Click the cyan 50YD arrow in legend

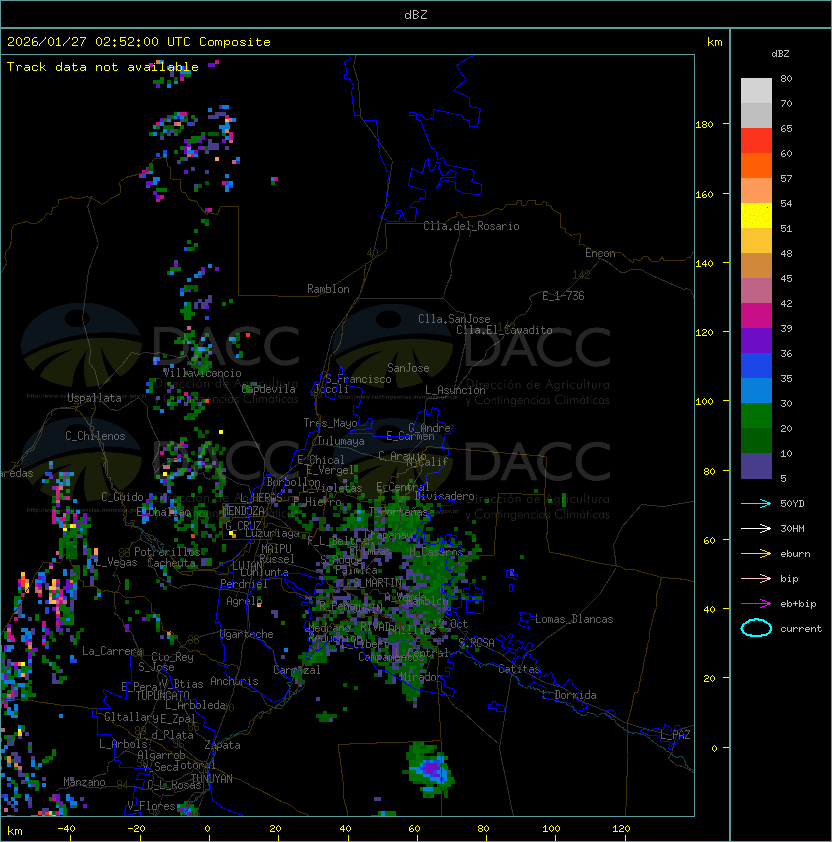point(756,503)
